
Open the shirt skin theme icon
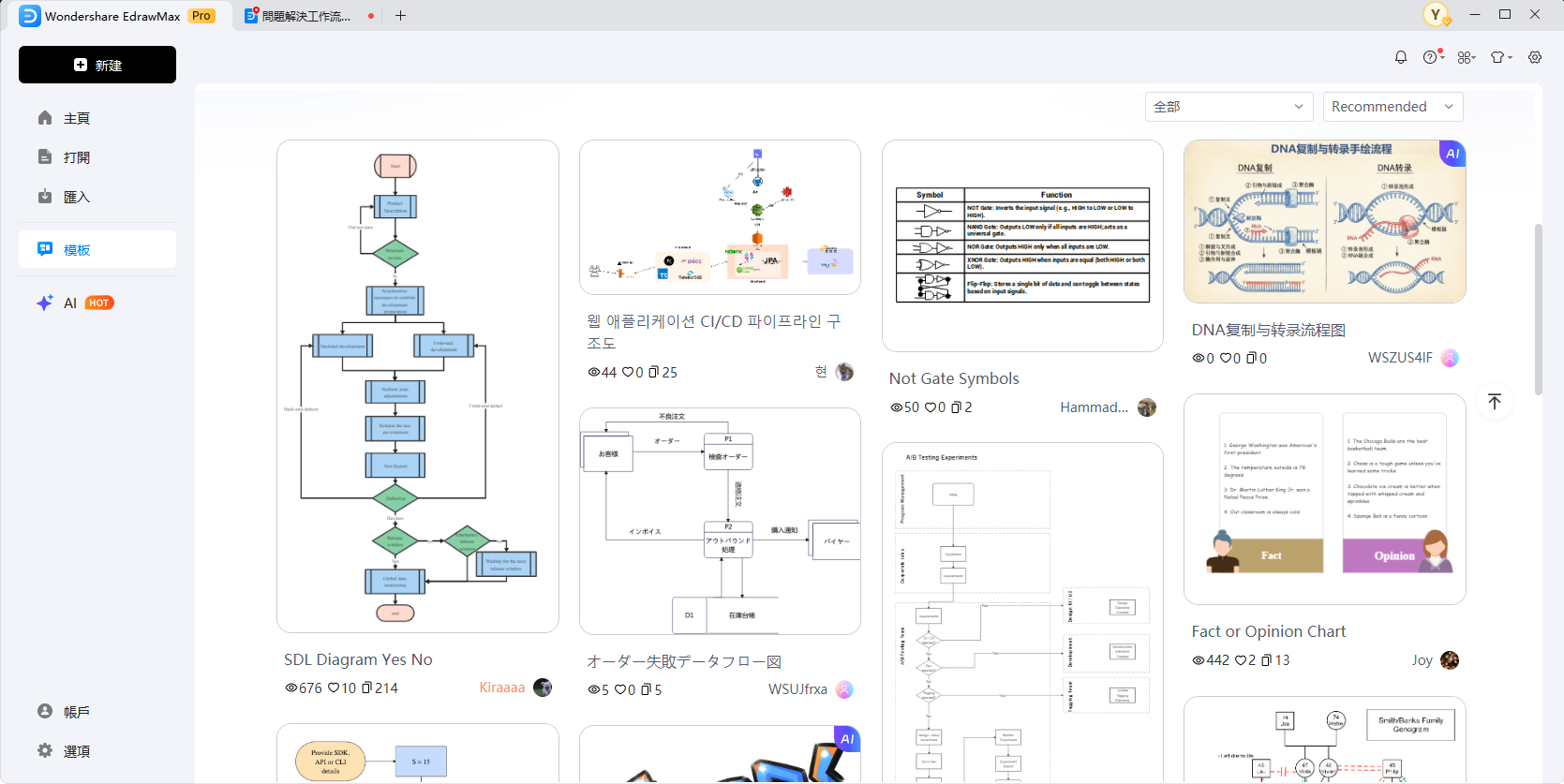(1500, 57)
